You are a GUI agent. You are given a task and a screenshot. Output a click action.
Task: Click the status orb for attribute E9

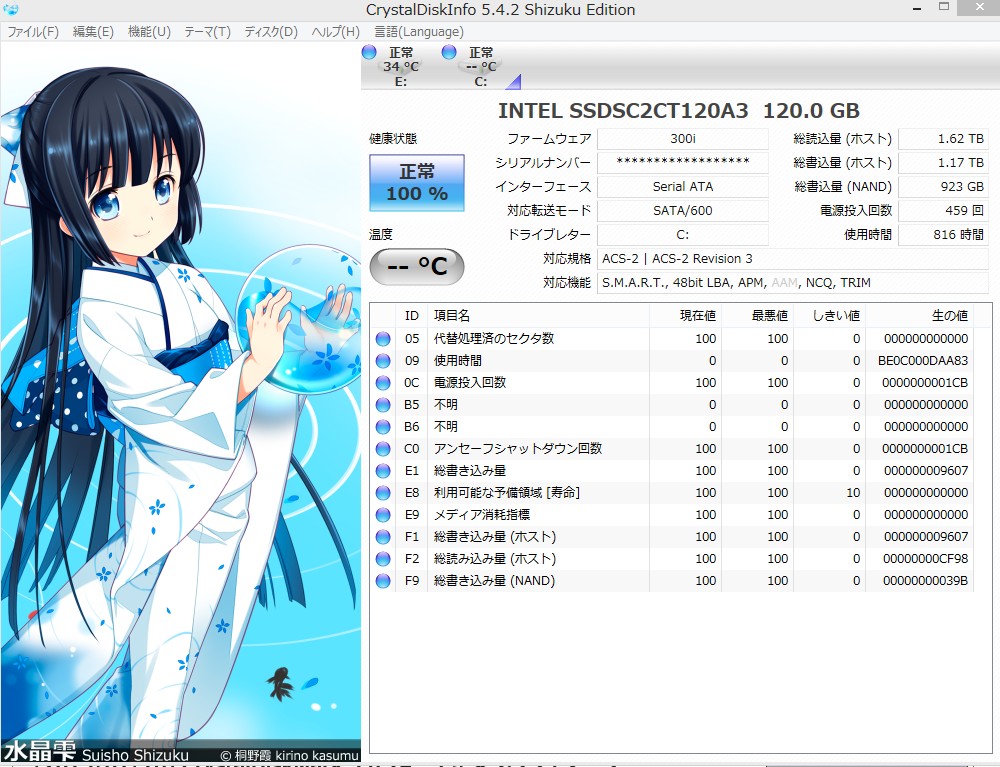coord(383,515)
